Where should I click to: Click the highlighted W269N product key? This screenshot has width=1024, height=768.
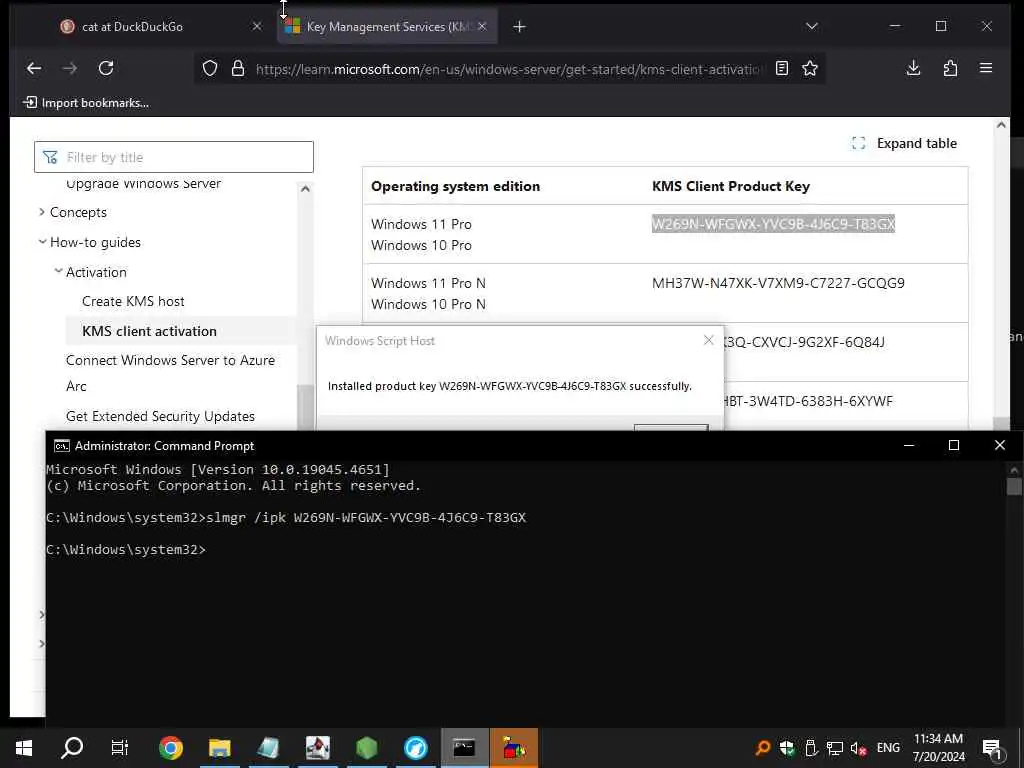tap(773, 224)
